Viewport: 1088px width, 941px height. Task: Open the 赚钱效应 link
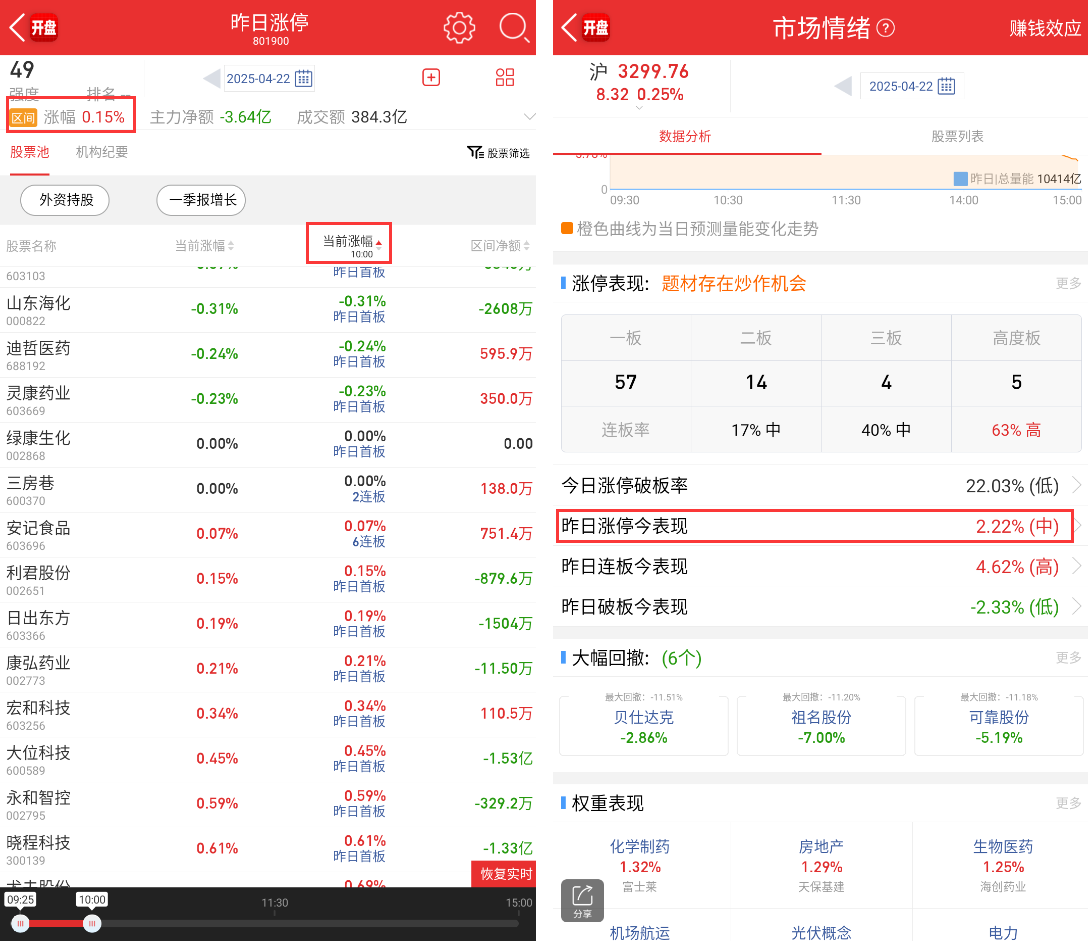(x=1045, y=28)
